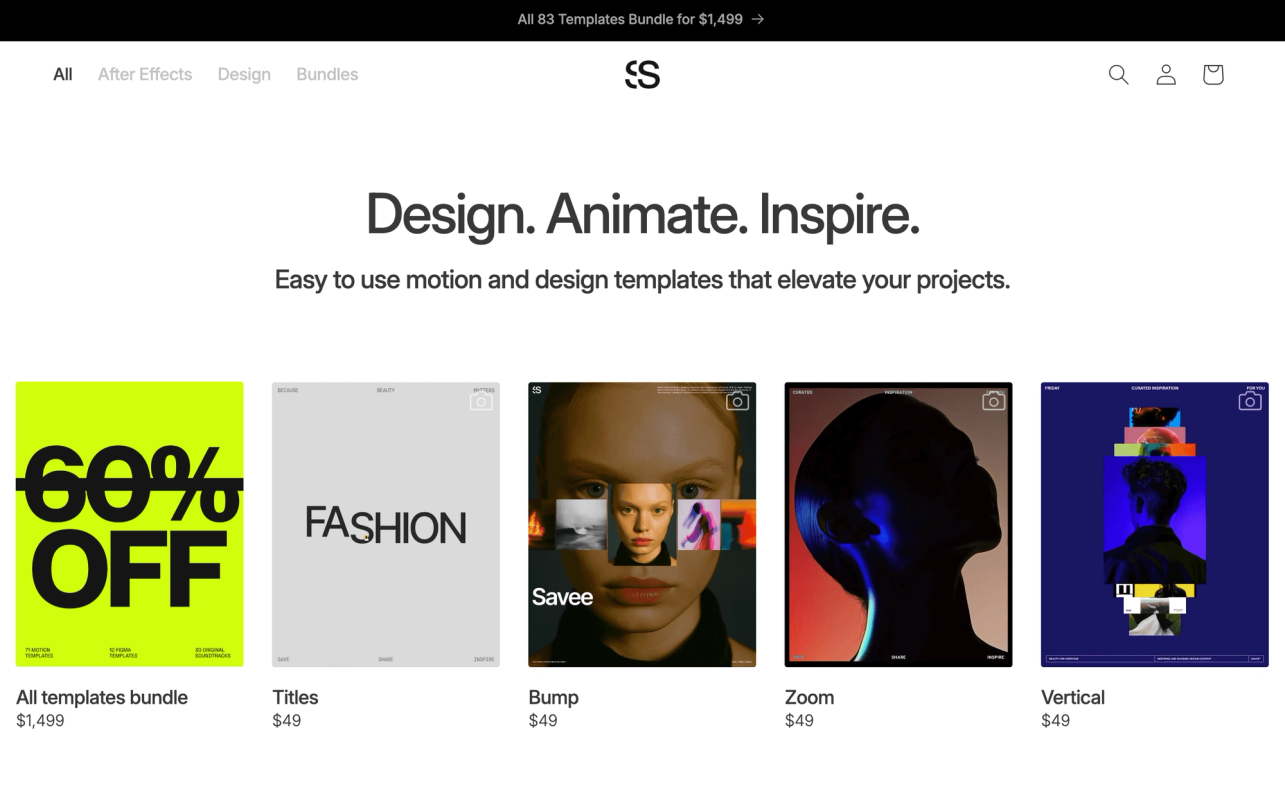Open the Zoom product name link
The image size is (1285, 800).
(x=809, y=697)
